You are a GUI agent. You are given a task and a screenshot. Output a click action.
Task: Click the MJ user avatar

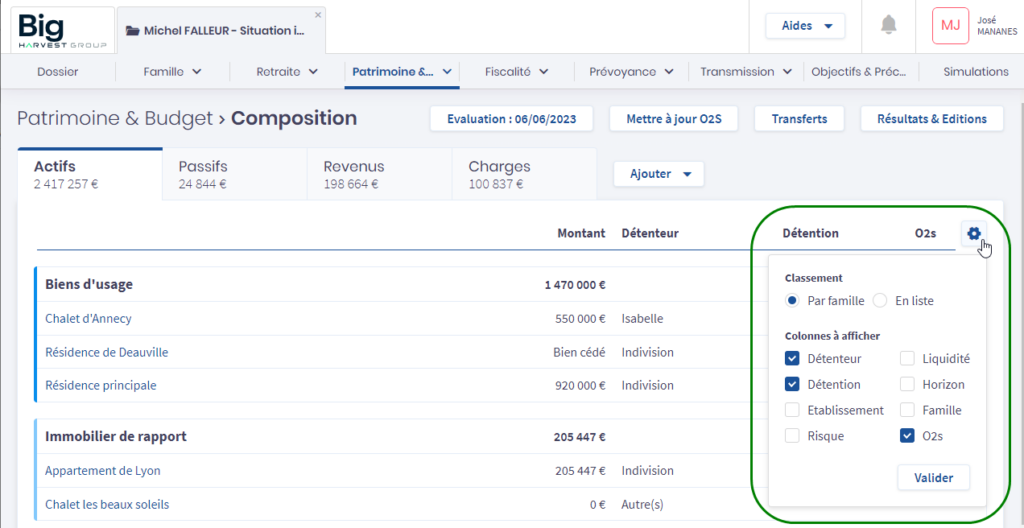click(x=950, y=26)
